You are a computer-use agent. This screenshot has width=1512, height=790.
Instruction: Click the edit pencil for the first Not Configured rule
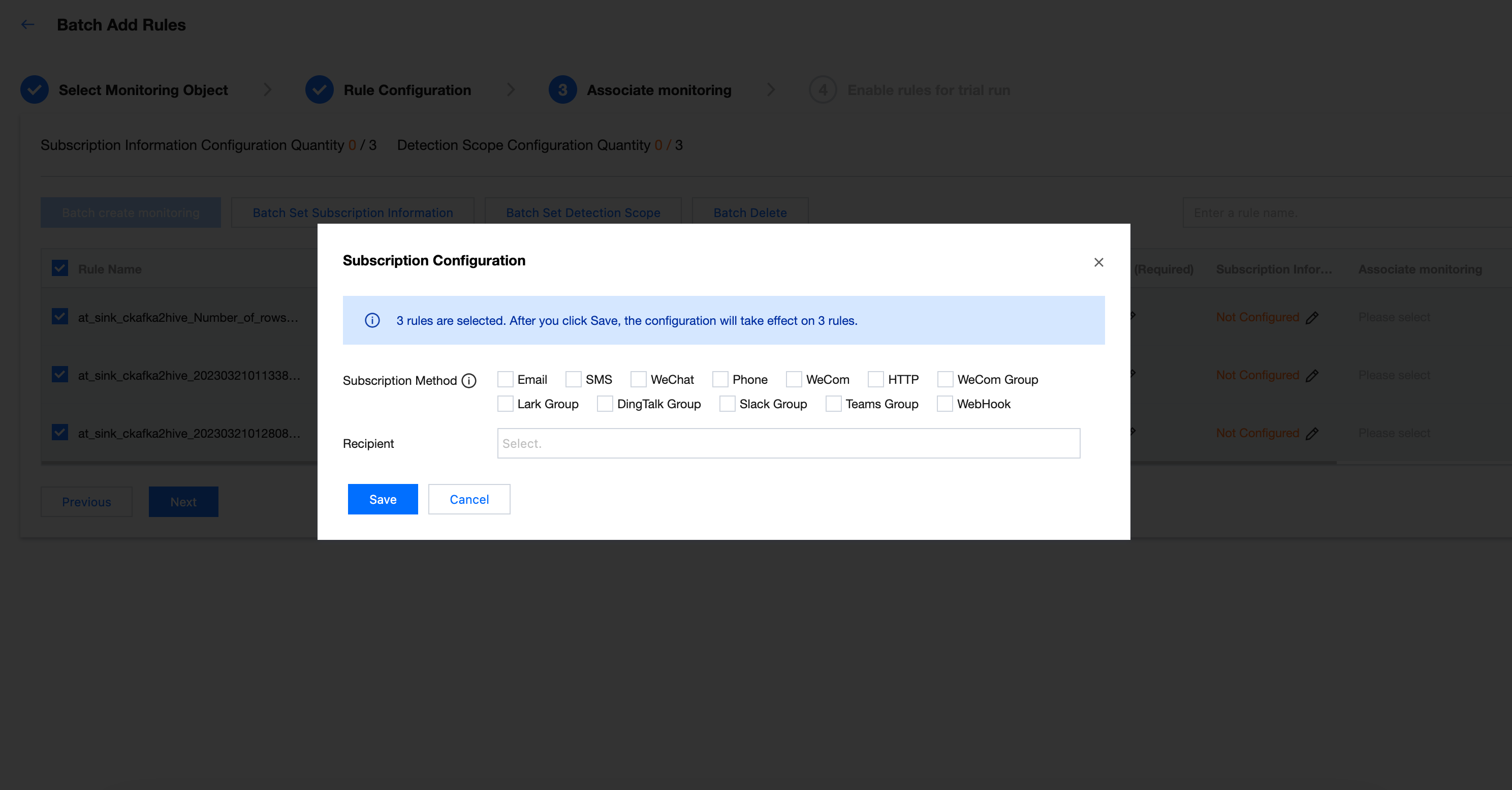point(1312,318)
